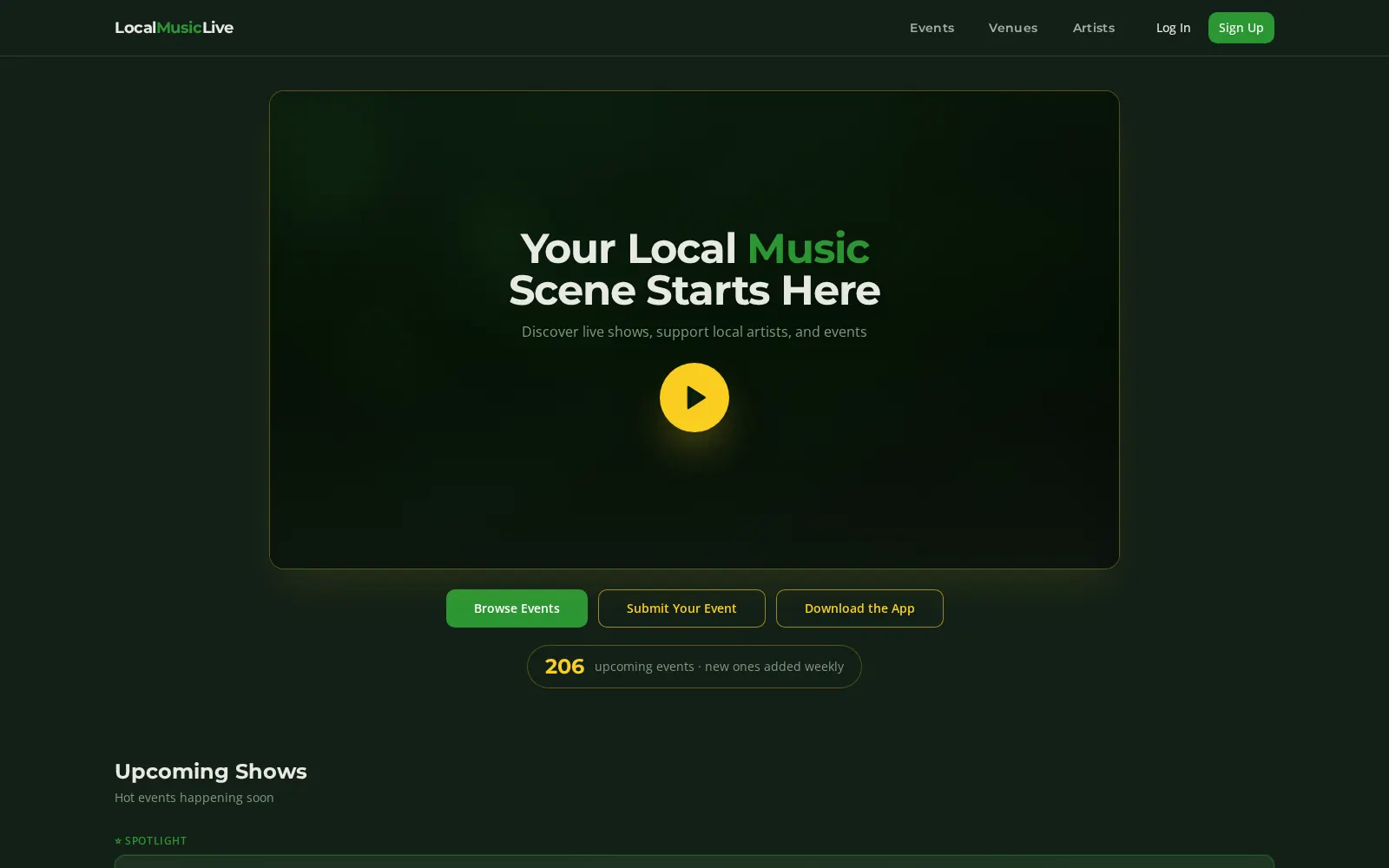Open the Artists nav link

coord(1093,28)
